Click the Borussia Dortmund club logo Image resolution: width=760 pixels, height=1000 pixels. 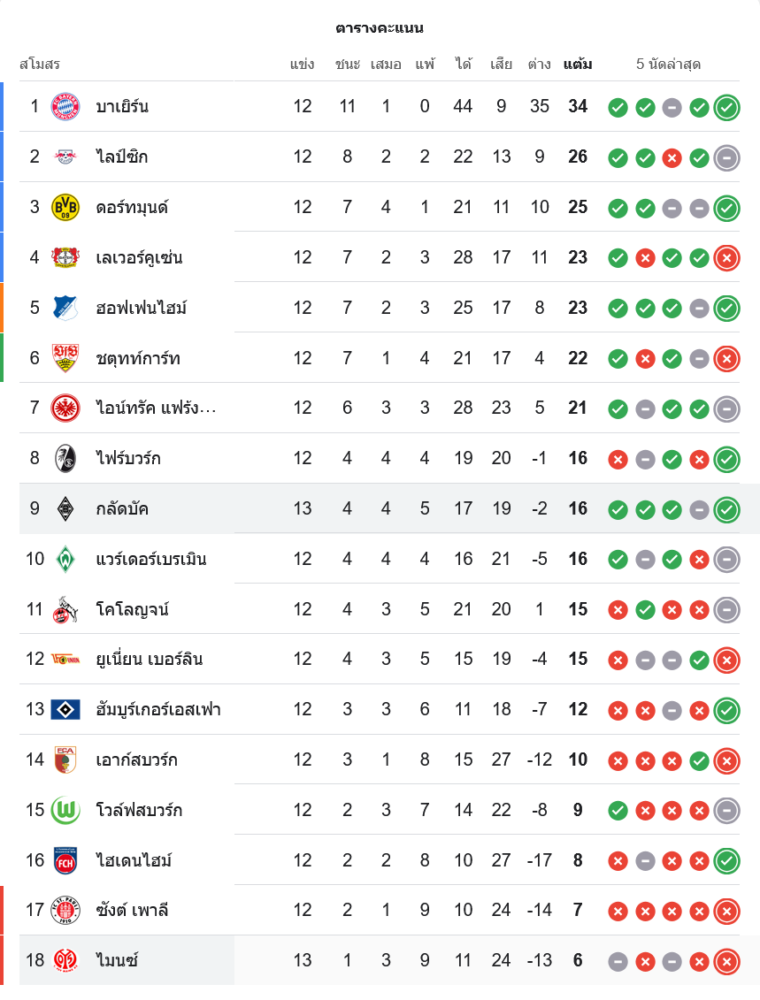65,207
